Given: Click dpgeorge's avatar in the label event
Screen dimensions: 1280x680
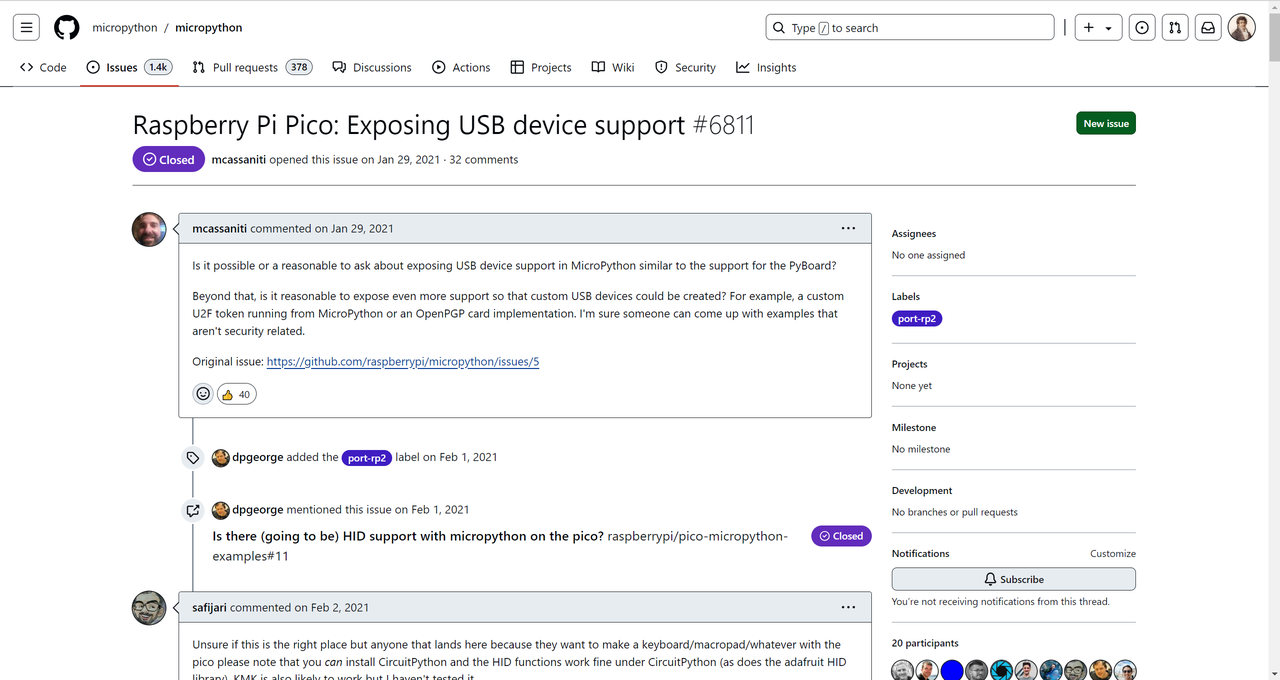Looking at the screenshot, I should coord(221,457).
